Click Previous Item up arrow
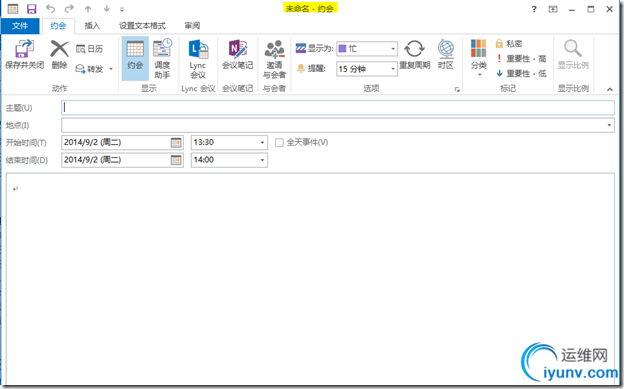 [88, 9]
